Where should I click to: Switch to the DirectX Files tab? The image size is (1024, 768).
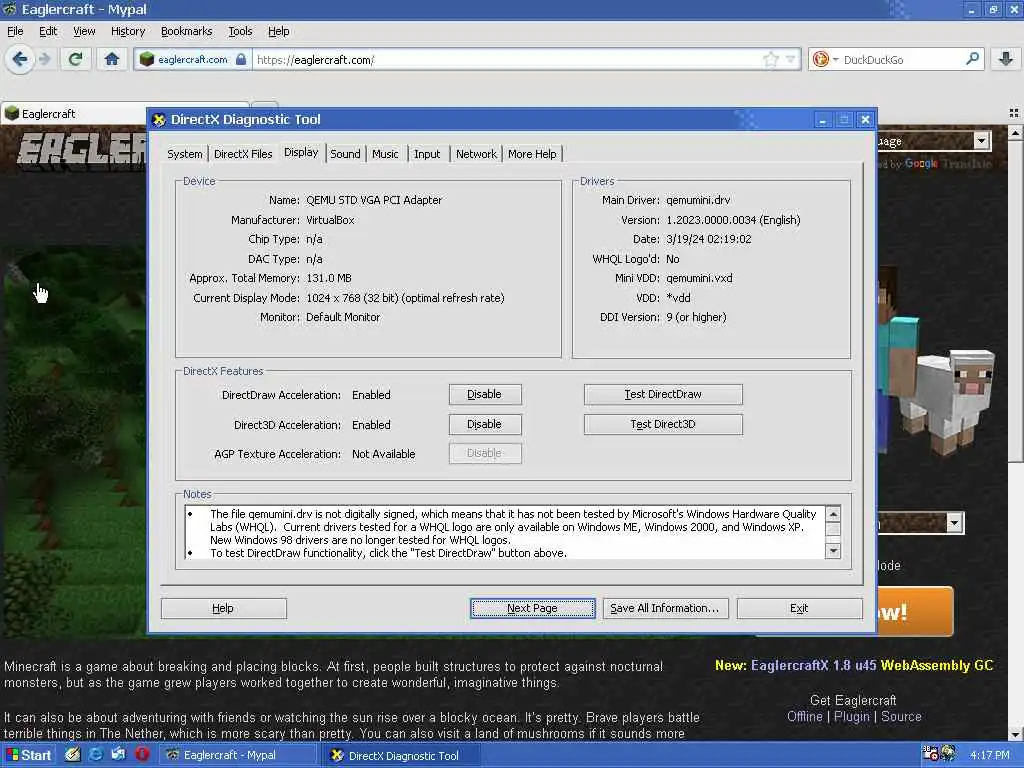pyautogui.click(x=243, y=154)
